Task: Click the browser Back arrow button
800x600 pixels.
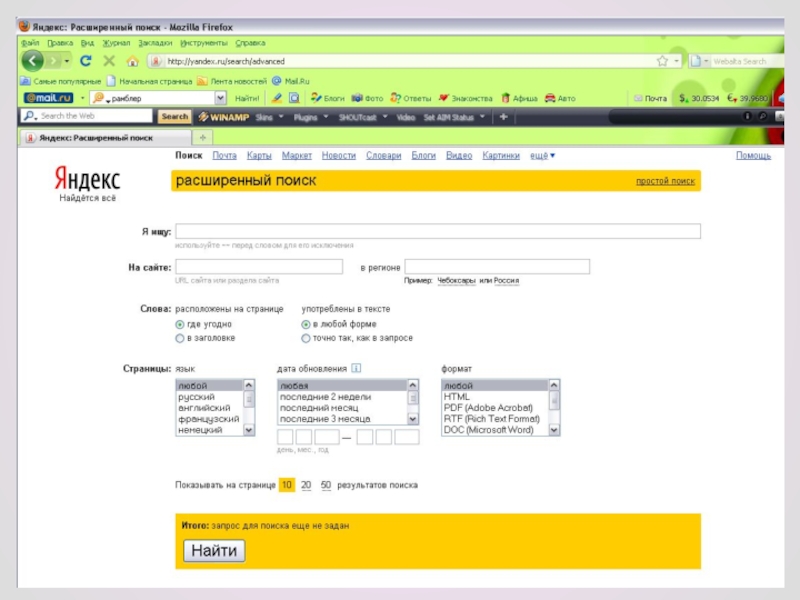Action: coord(32,61)
